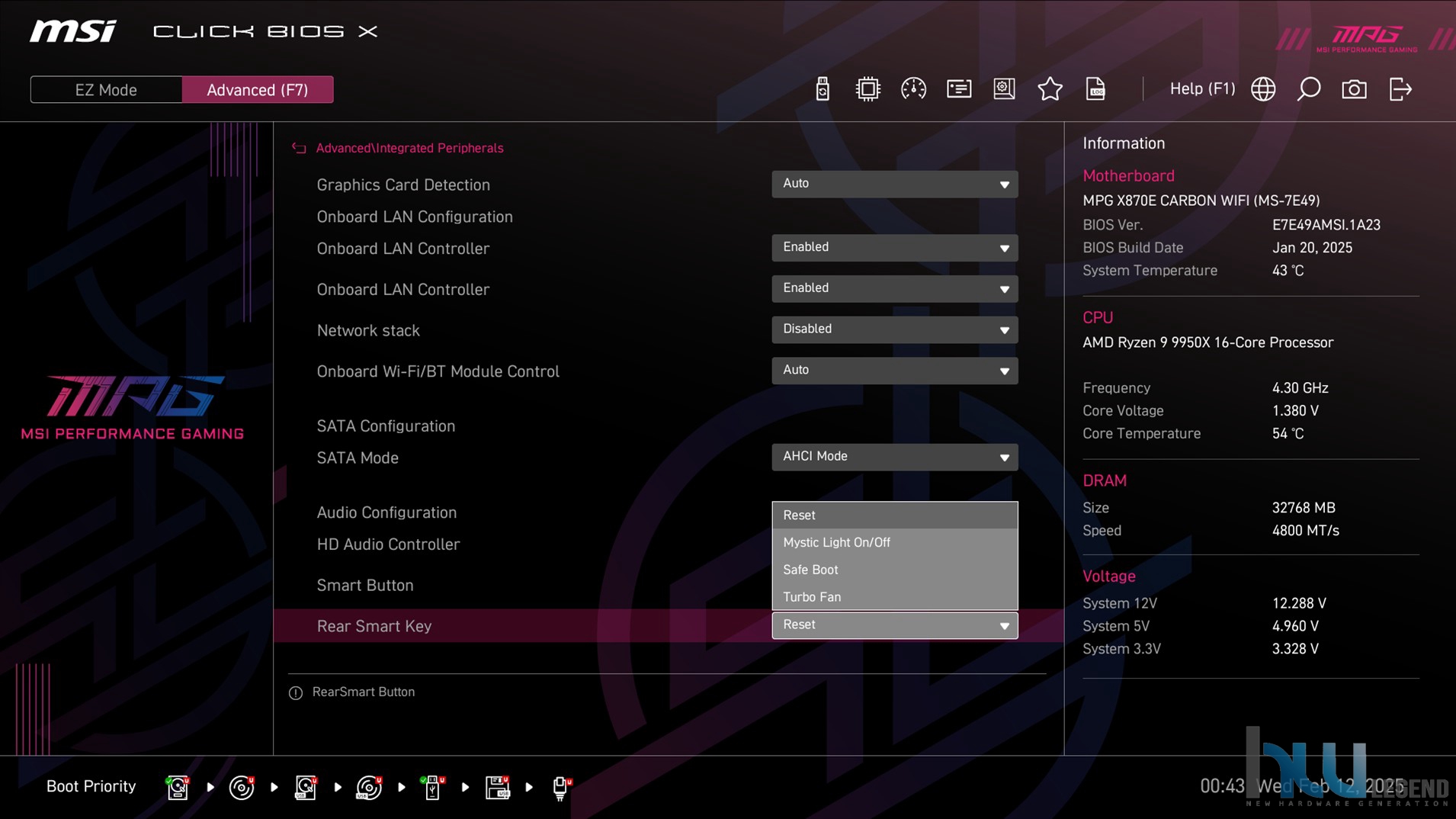
Task: Click the exit icon to leave BIOS
Action: coord(1400,89)
